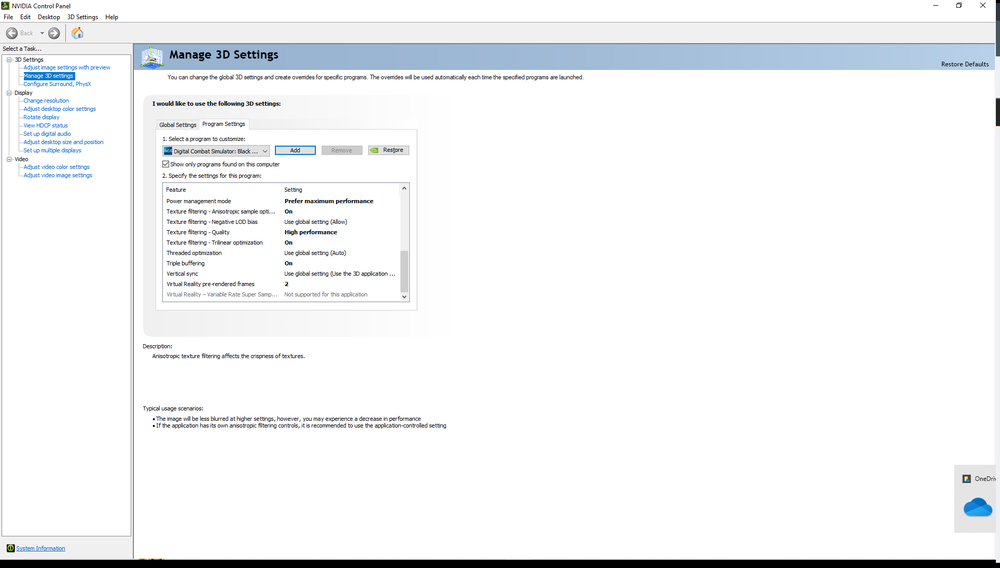Open the program selection dropdown

pos(216,151)
